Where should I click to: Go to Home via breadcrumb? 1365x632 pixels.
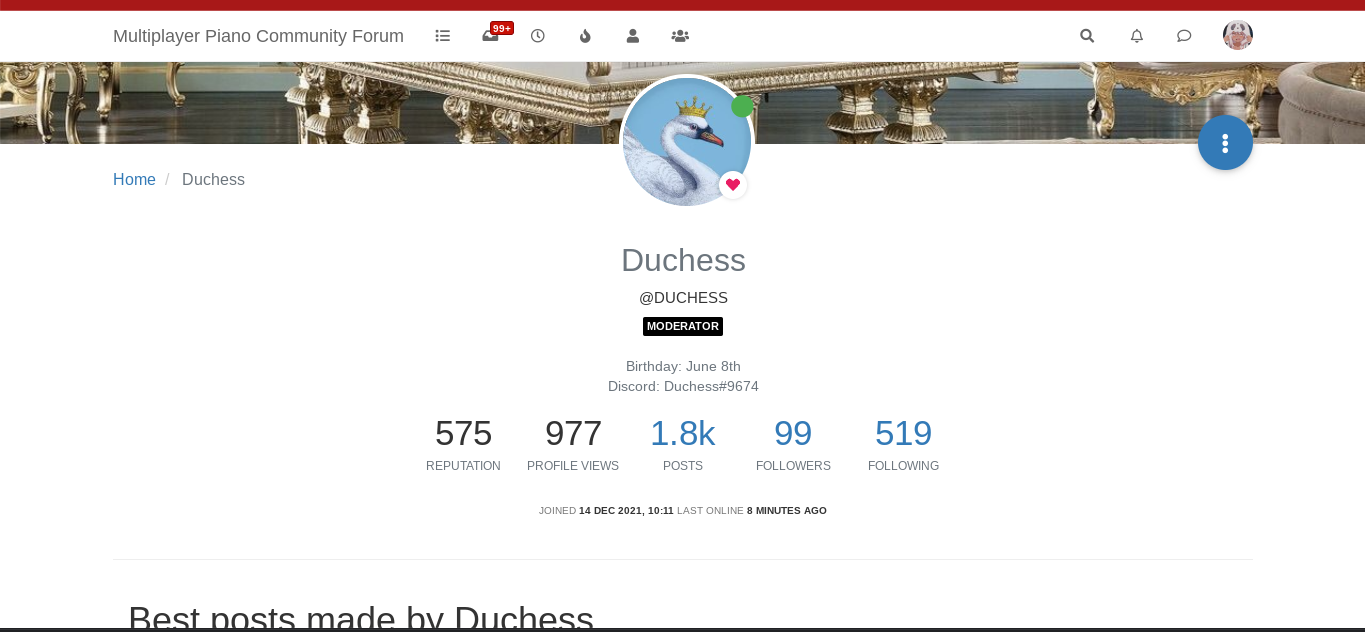pyautogui.click(x=134, y=180)
